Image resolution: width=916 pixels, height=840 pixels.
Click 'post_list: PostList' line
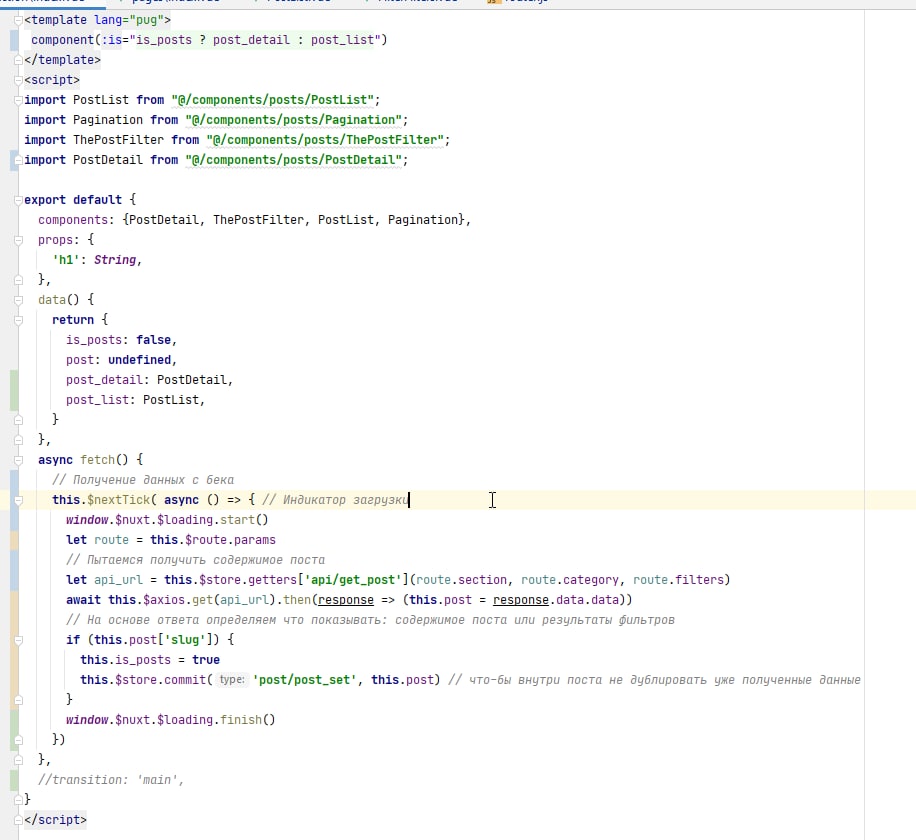[x=132, y=400]
